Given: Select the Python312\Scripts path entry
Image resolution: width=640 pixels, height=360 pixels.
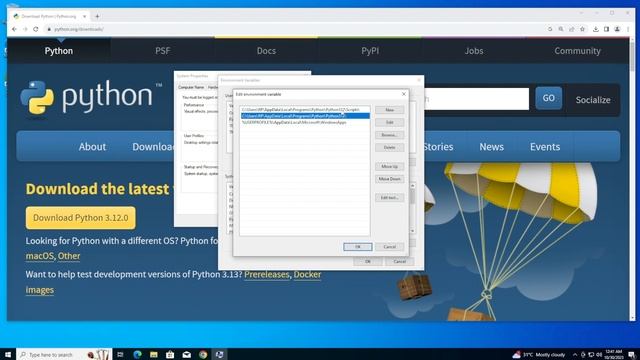Looking at the screenshot, I should tap(305, 109).
